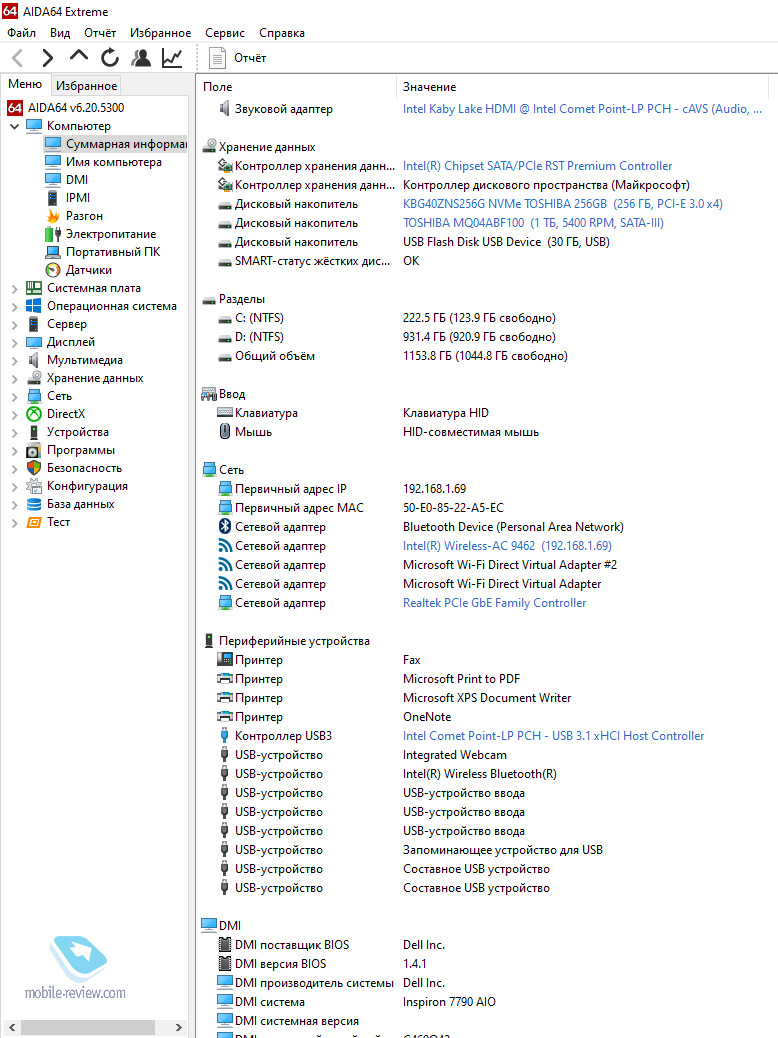The width and height of the screenshot is (778, 1038).
Task: Expand the Системная плата node
Action: pos(14,288)
